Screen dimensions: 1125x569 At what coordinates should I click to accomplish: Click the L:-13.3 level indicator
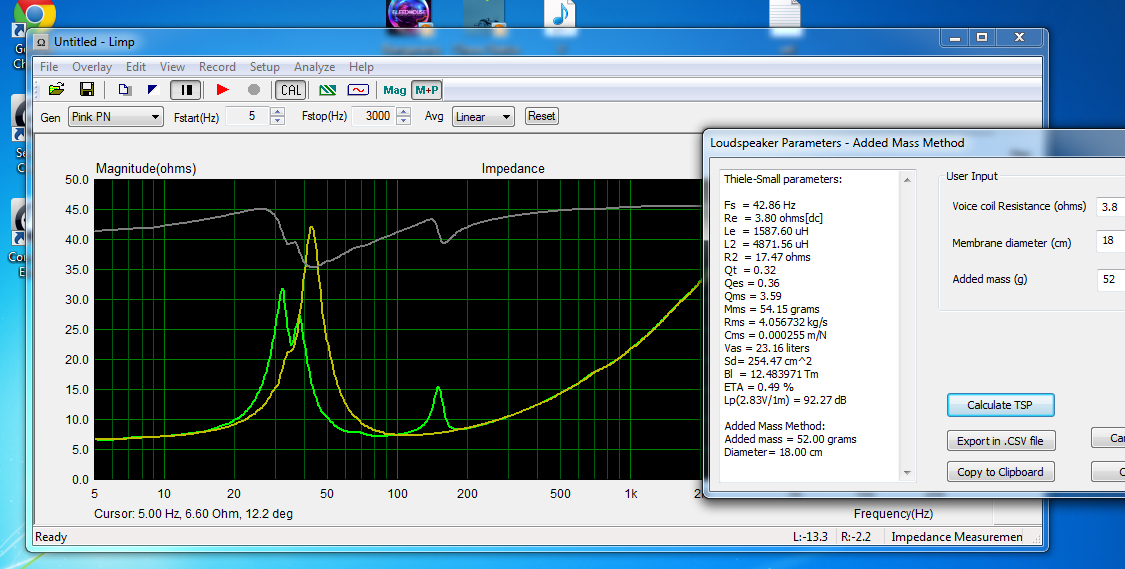click(x=810, y=537)
